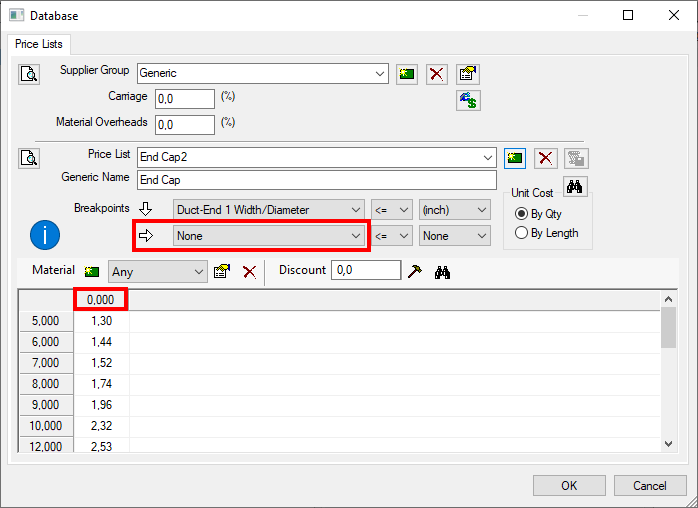The height and width of the screenshot is (508, 698).
Task: Select the 2,32 price cell
Action: click(x=101, y=426)
